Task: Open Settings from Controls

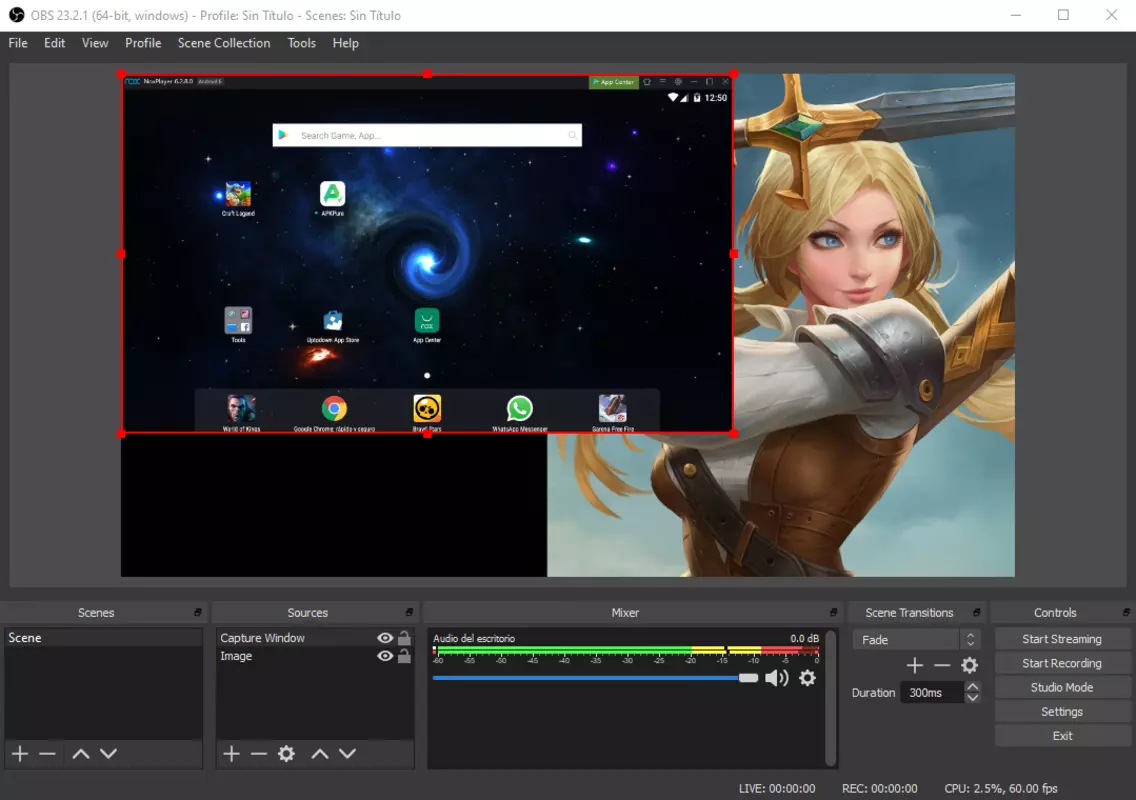Action: (x=1062, y=712)
